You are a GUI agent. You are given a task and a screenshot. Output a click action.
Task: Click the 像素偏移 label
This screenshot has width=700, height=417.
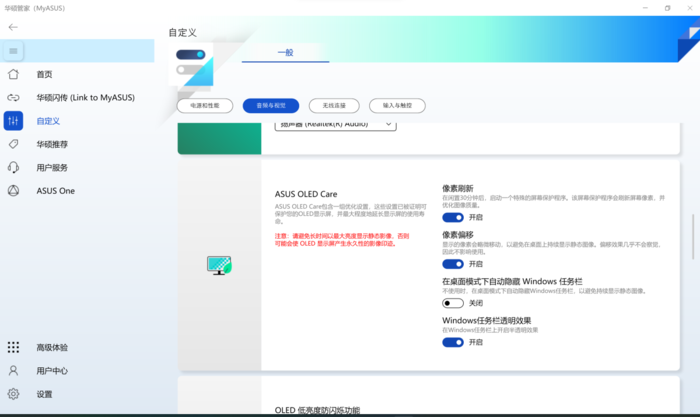458,235
